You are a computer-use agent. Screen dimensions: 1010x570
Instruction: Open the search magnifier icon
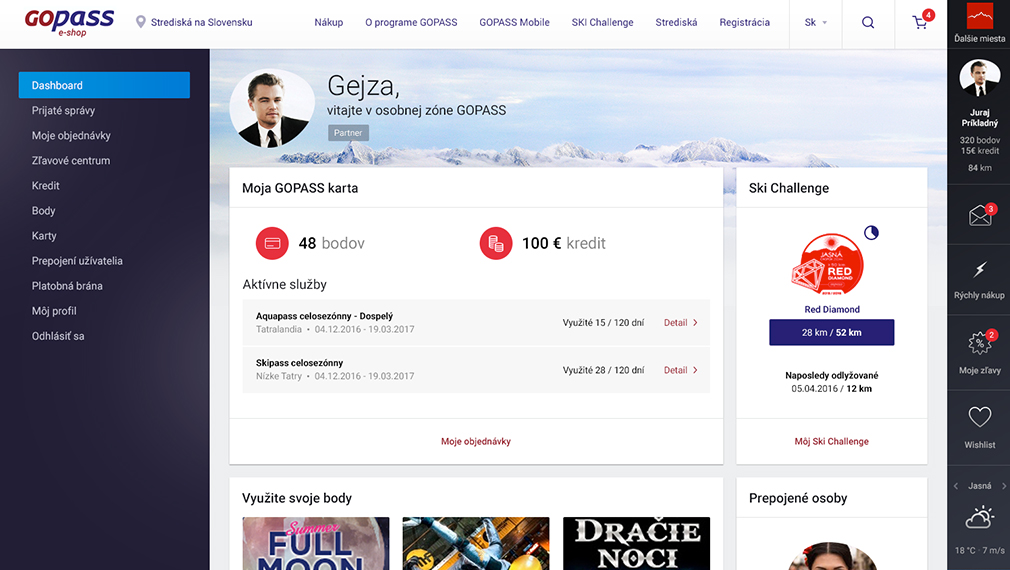point(868,23)
